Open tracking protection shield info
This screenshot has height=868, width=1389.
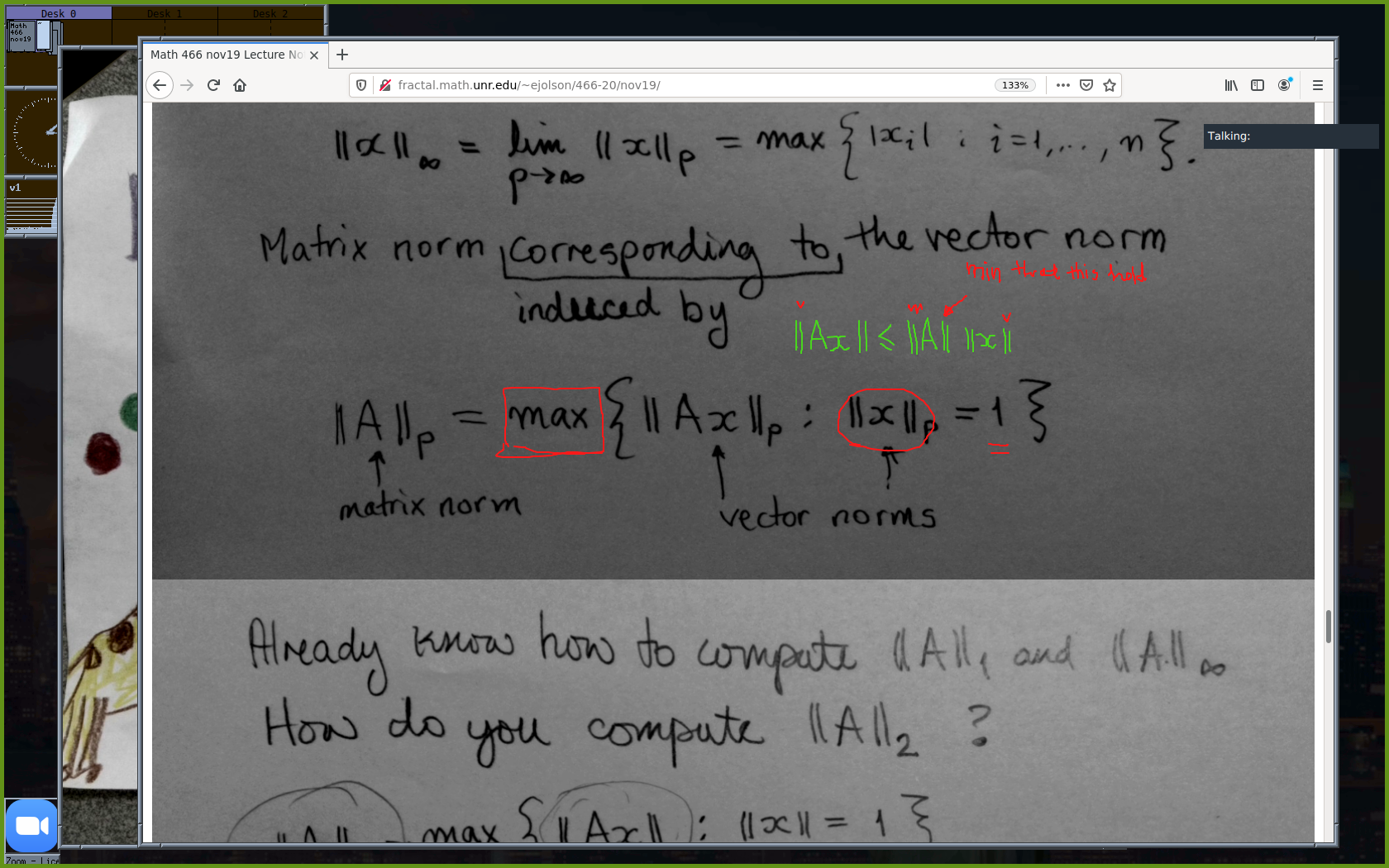tap(361, 85)
